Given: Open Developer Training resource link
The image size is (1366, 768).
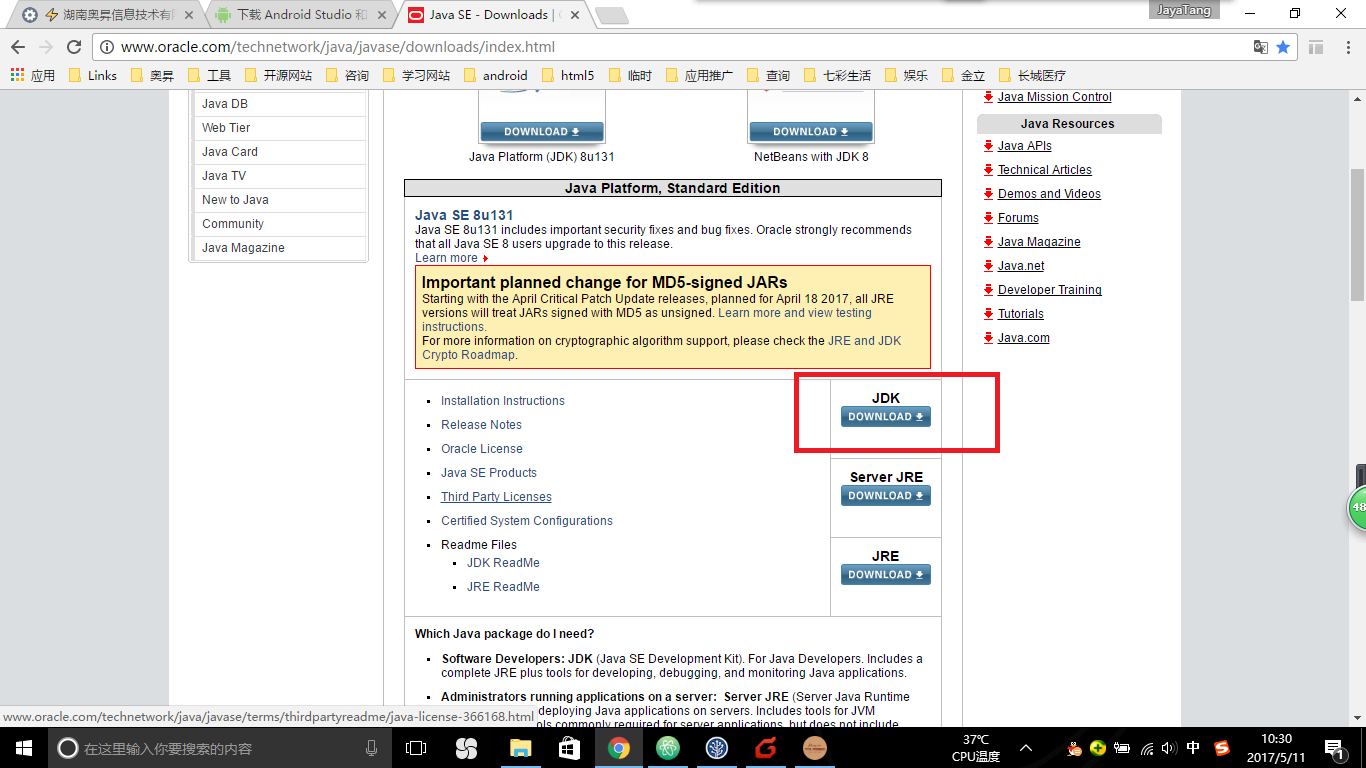Looking at the screenshot, I should 1050,290.
